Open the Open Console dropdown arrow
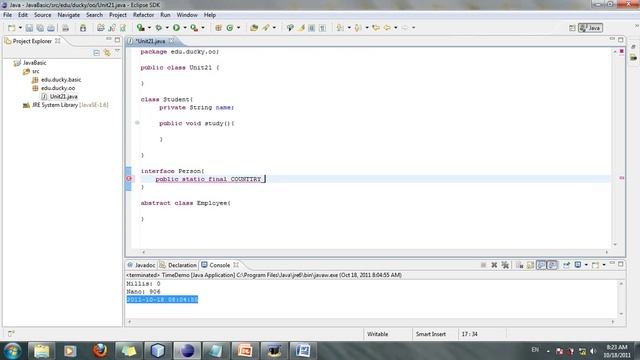This screenshot has width=640, height=360. pyautogui.click(x=604, y=265)
